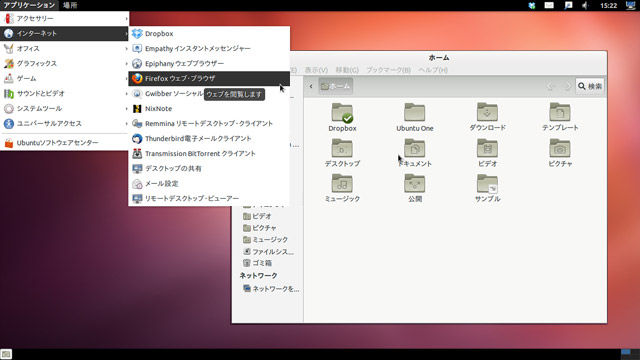640x360 pixels.
Task: Click workspace switcher in bottom panel
Action: pyautogui.click(x=630, y=354)
